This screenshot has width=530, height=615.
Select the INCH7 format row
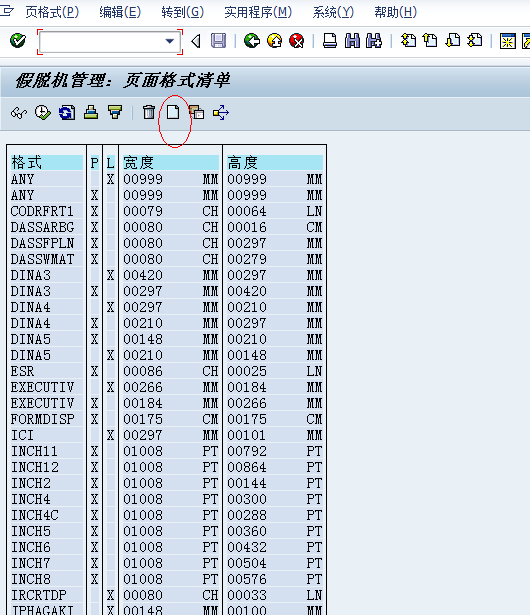pyautogui.click(x=166, y=563)
